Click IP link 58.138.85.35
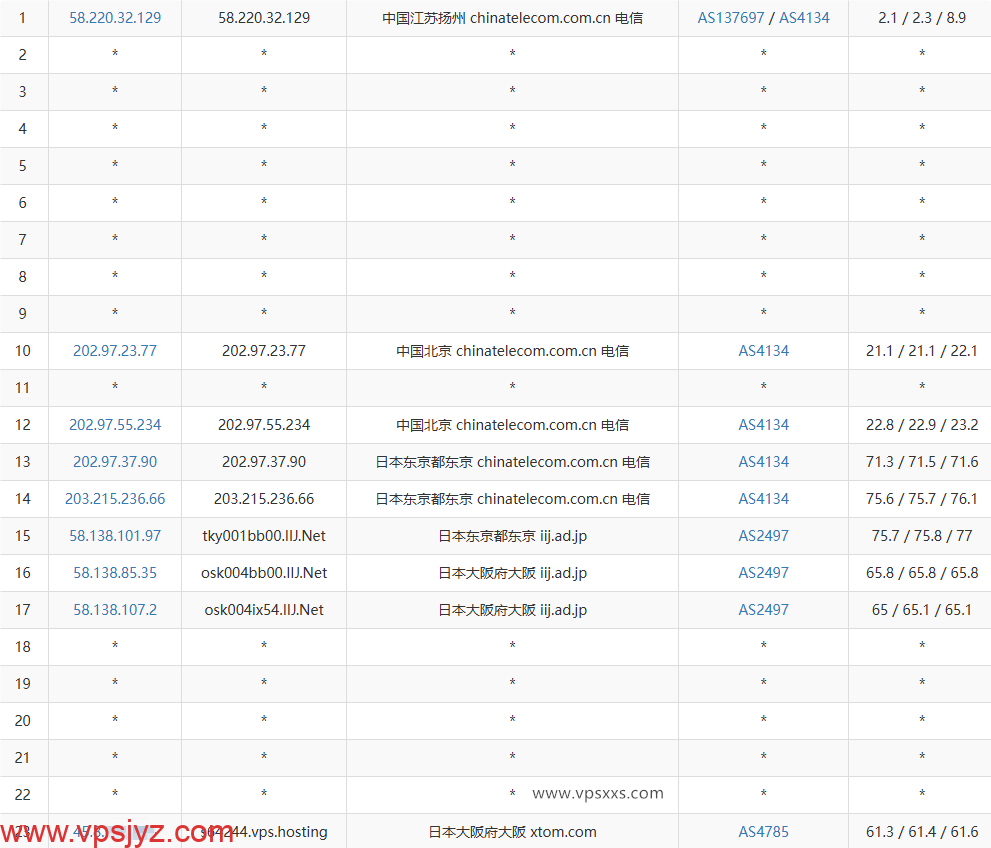The width and height of the screenshot is (991, 848). pos(115,572)
